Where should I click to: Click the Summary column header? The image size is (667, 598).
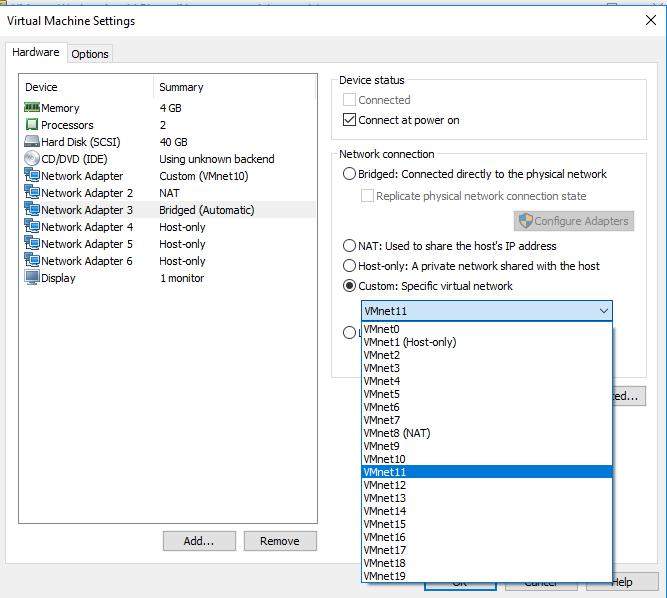(x=181, y=87)
